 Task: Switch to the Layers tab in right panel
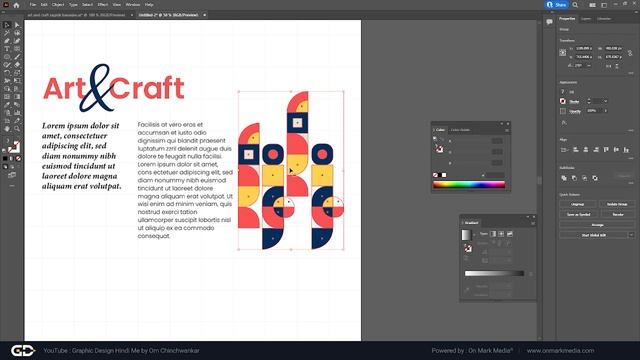(x=586, y=19)
